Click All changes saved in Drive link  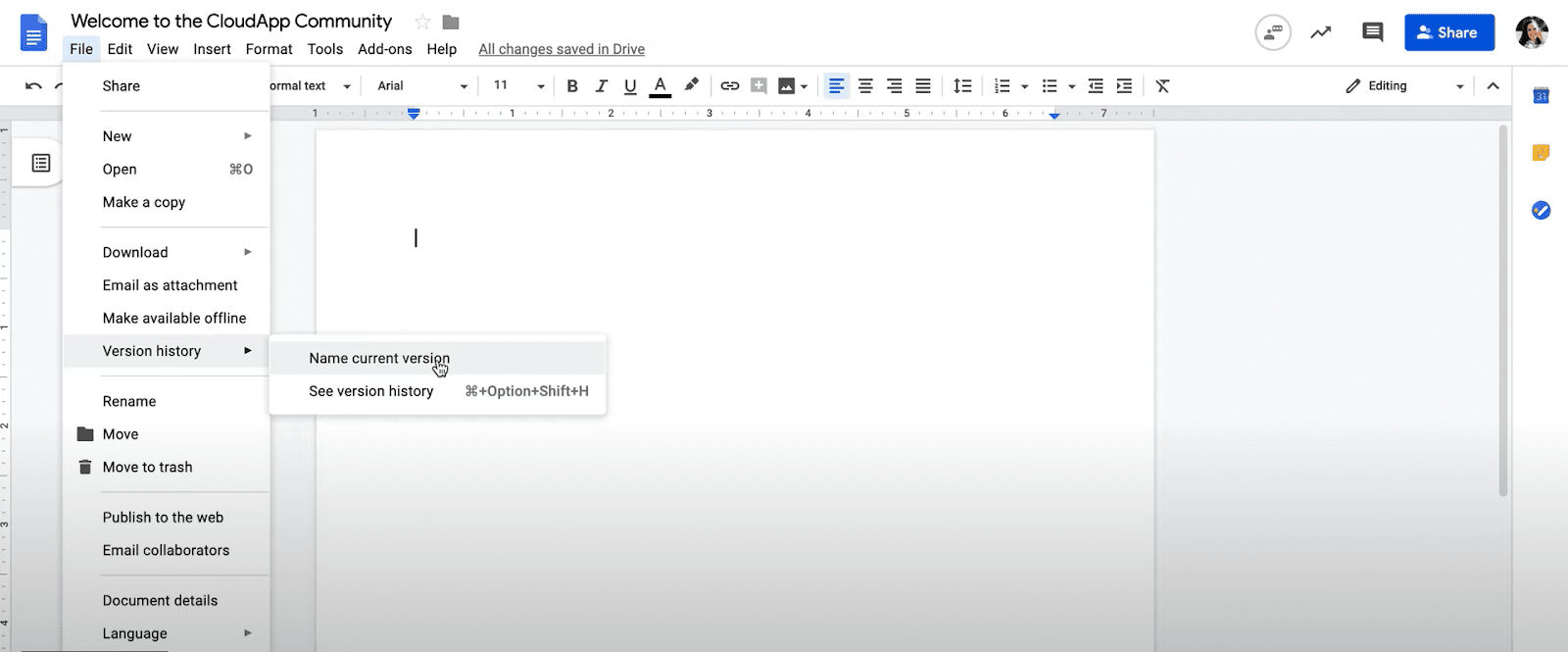562,49
